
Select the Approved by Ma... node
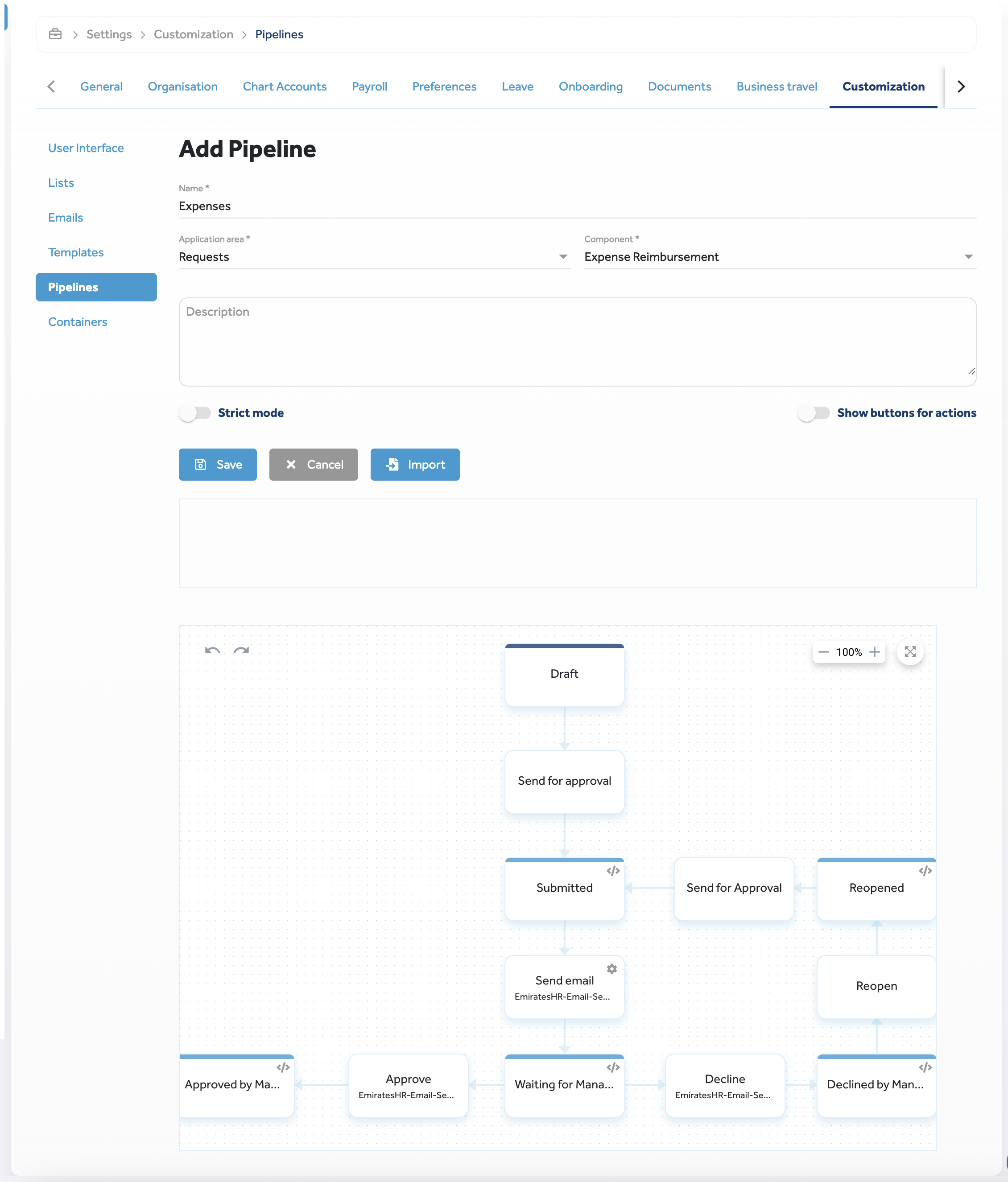(236, 1086)
